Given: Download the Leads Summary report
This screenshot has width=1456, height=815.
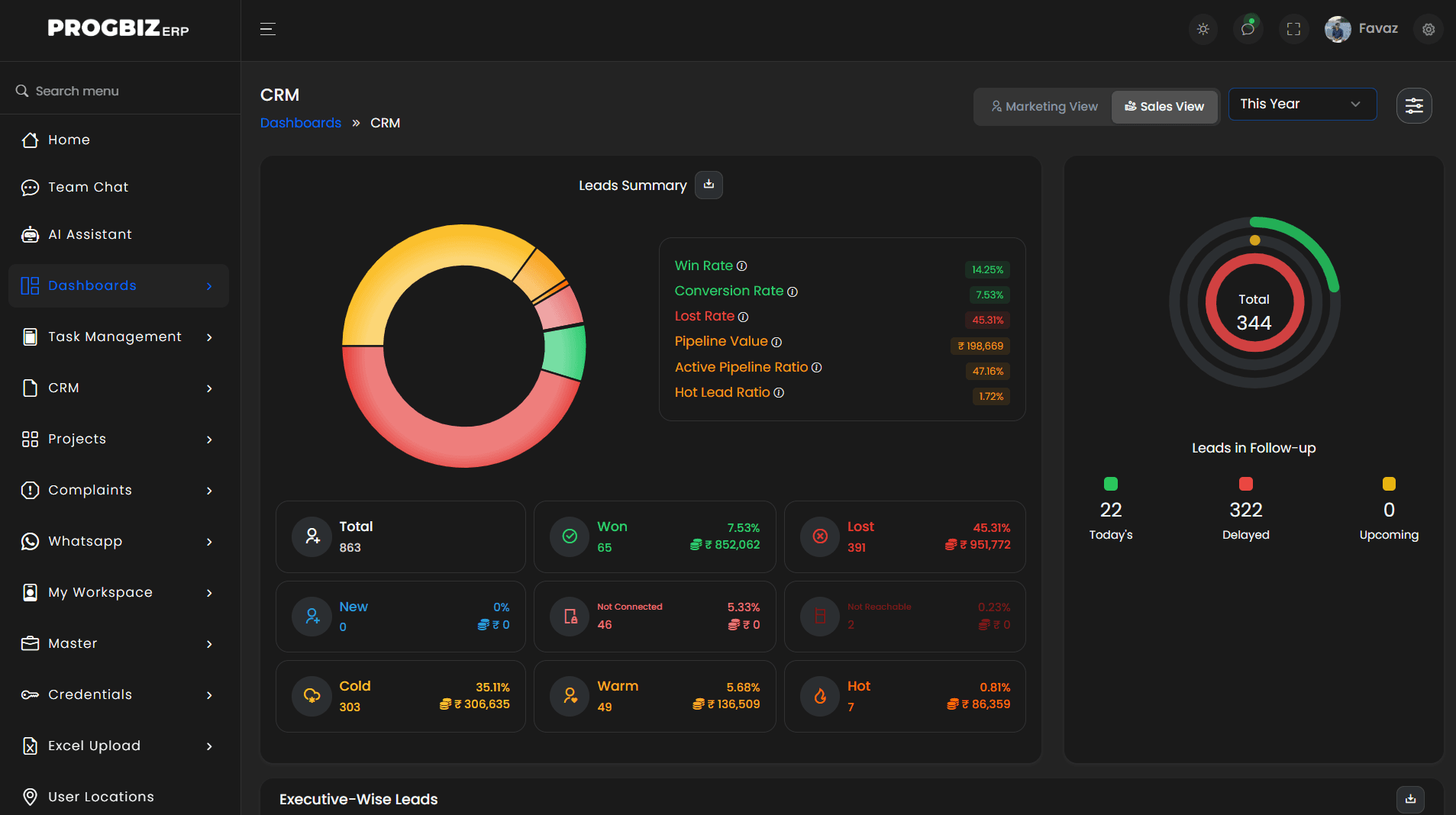Looking at the screenshot, I should (709, 185).
